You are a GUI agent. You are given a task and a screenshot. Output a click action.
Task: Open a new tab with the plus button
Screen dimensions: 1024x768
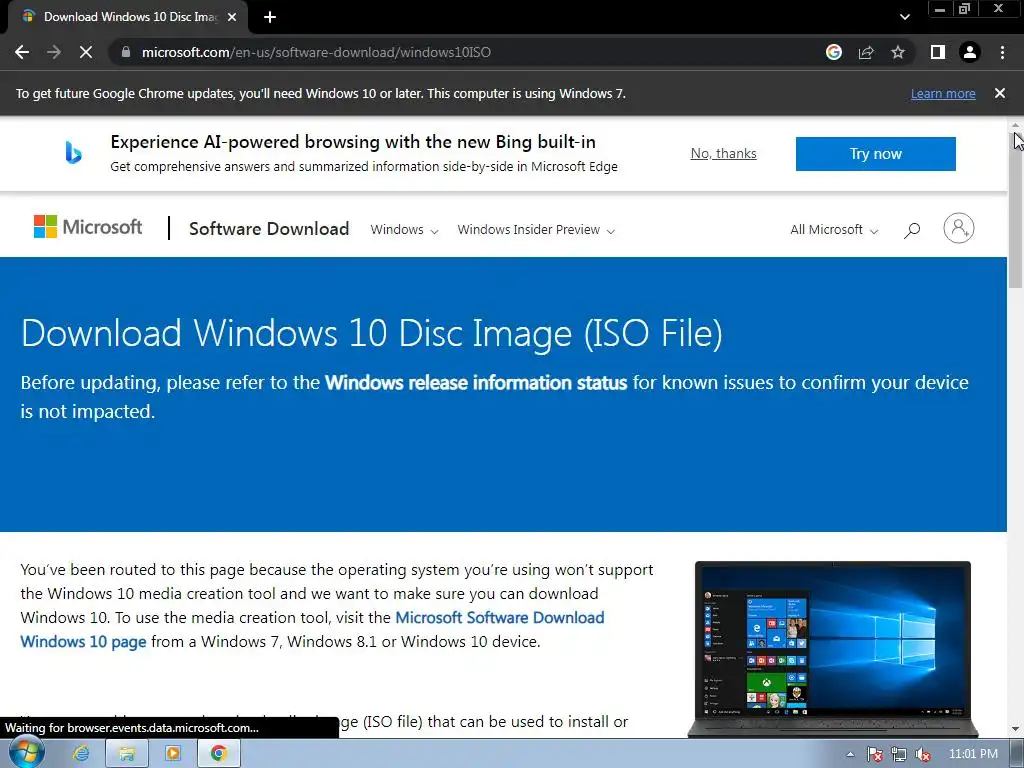tap(270, 17)
